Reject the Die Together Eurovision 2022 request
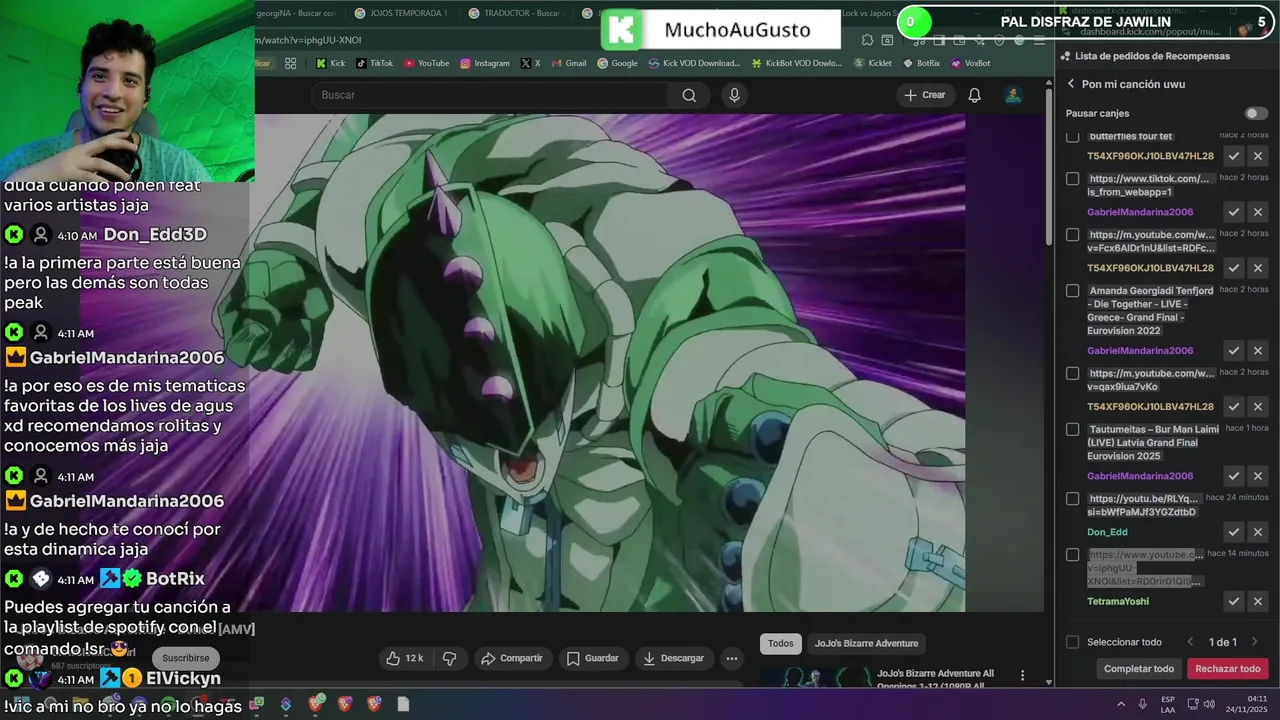 [x=1258, y=351]
